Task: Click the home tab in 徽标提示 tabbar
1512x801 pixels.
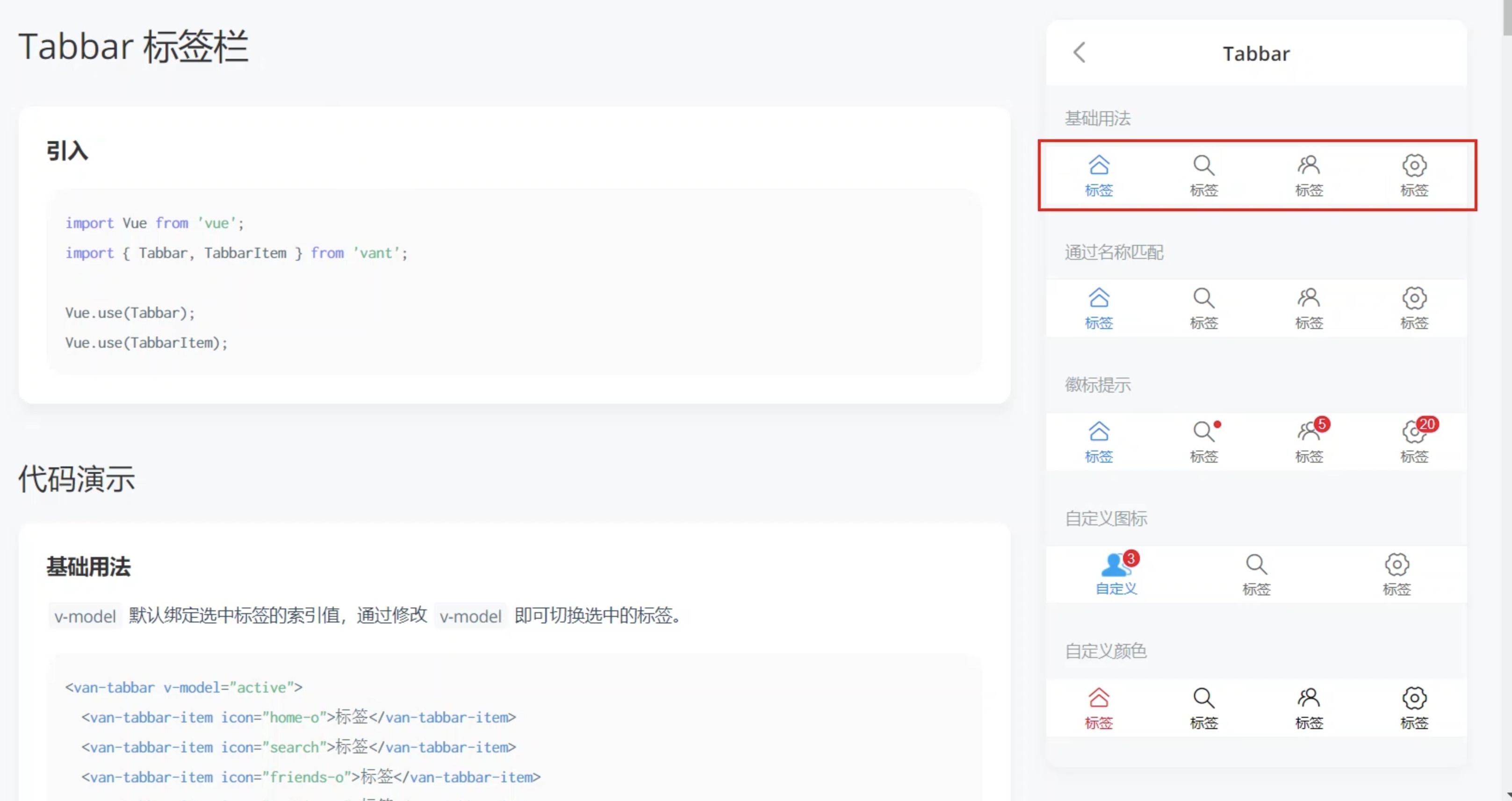Action: (1099, 441)
